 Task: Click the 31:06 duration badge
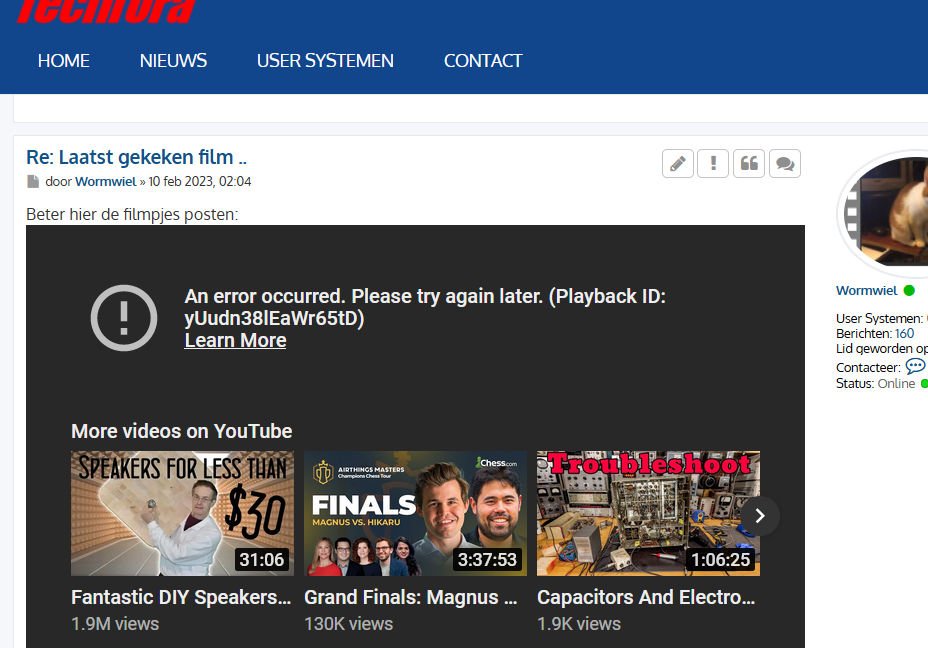pos(262,559)
